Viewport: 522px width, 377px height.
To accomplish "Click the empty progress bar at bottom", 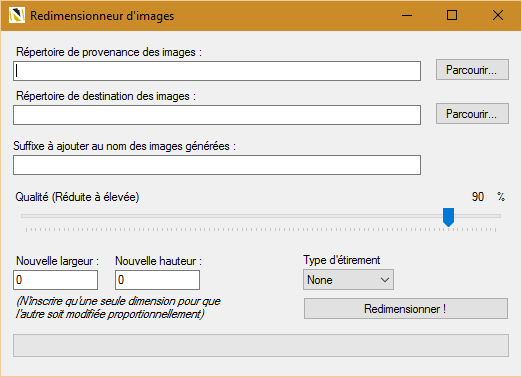I will (261, 345).
